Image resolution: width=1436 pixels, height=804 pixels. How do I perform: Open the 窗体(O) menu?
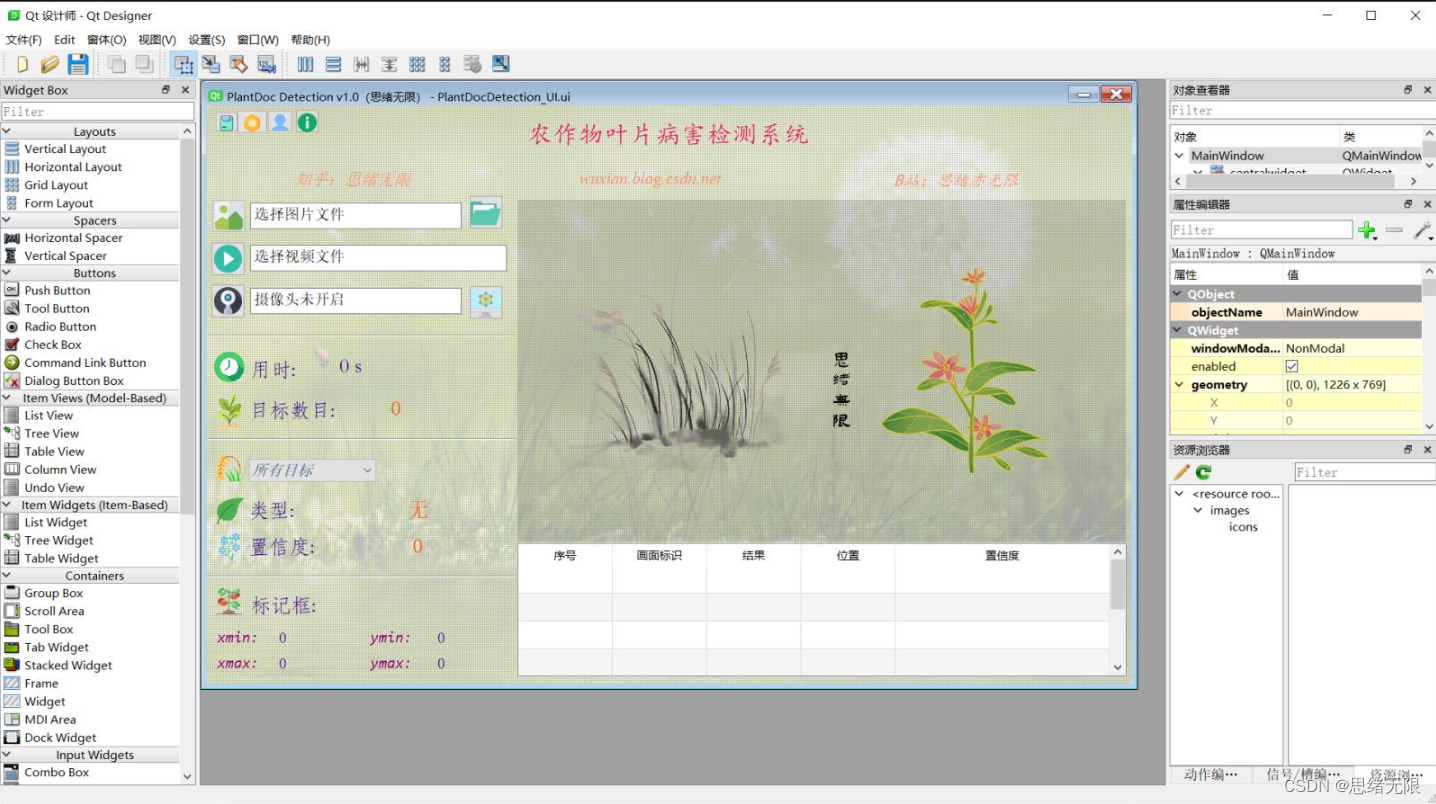coord(106,40)
